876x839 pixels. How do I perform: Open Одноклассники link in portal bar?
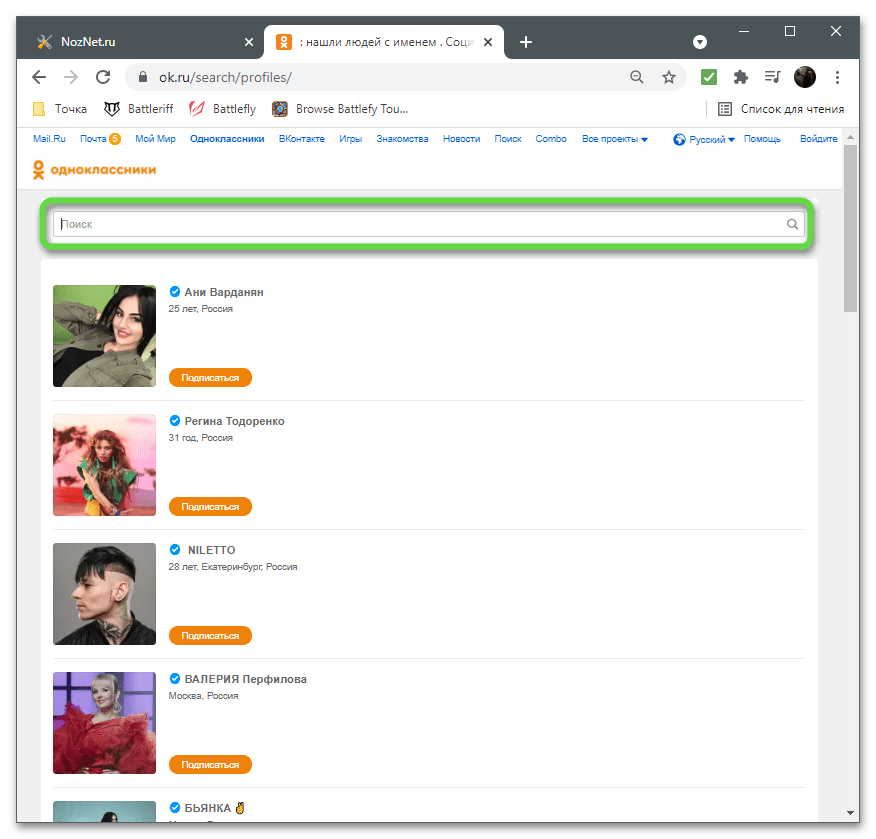point(227,139)
